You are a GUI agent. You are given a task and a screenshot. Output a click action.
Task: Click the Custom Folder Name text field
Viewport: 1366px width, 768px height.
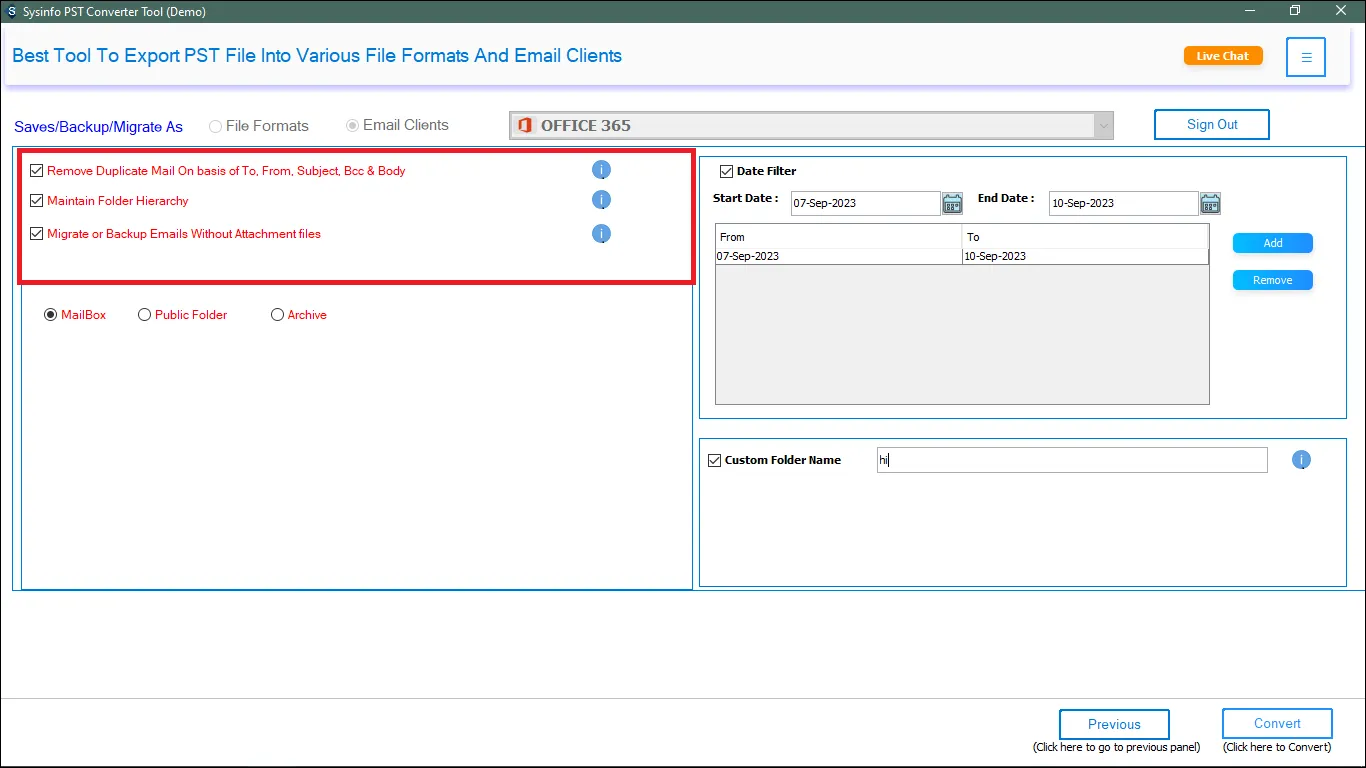[x=1072, y=460]
